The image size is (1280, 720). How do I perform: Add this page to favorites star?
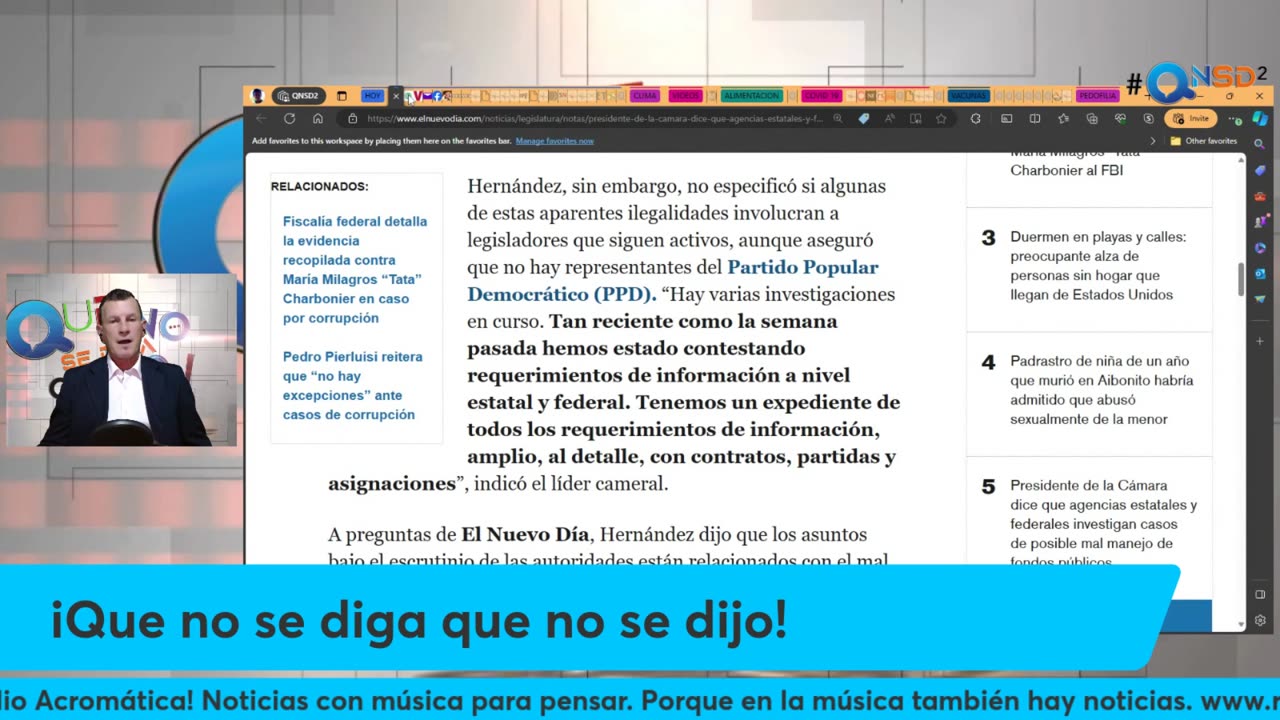pos(941,118)
